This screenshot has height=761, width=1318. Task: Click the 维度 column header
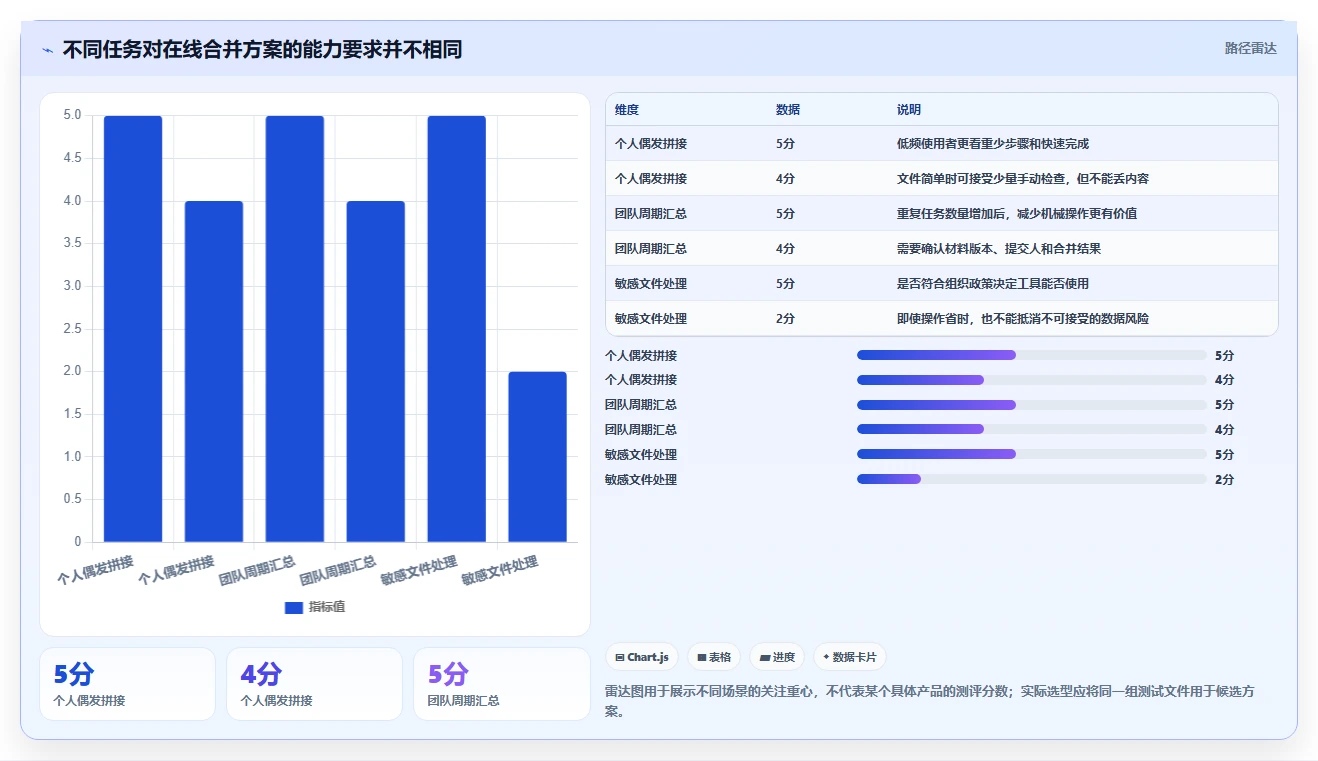click(x=627, y=110)
